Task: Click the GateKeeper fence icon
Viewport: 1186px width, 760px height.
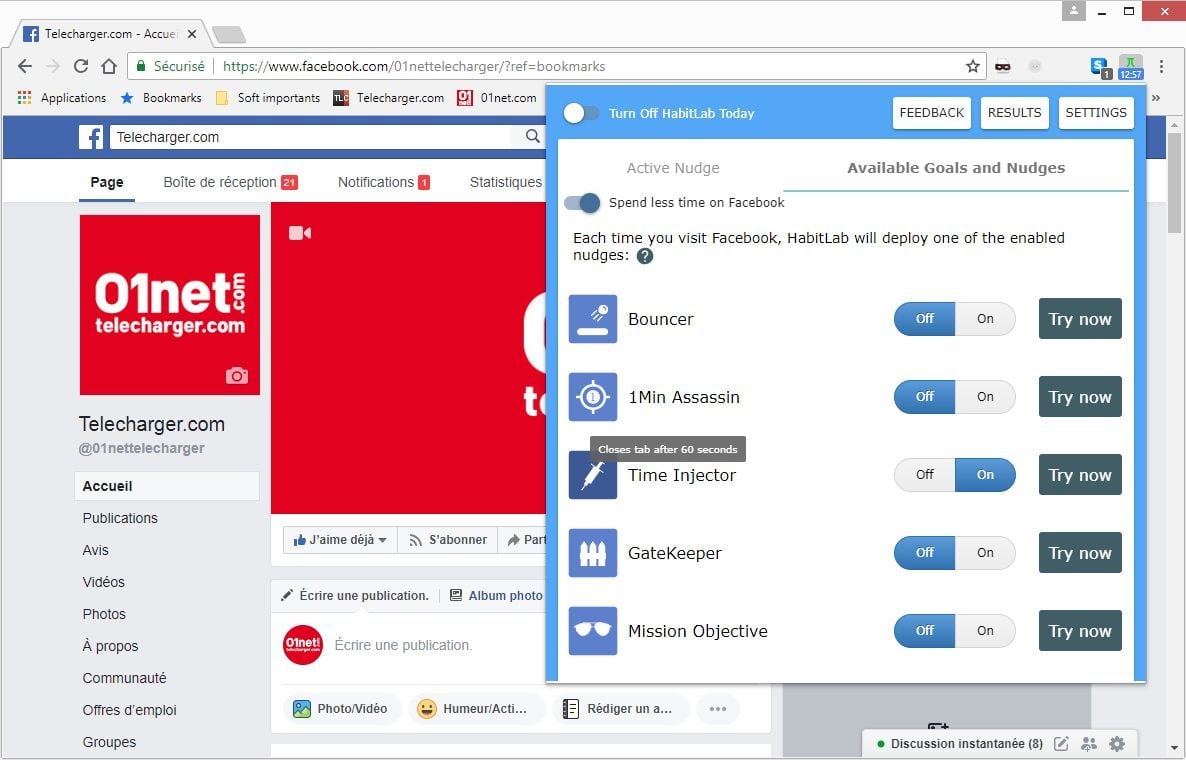Action: tap(593, 553)
